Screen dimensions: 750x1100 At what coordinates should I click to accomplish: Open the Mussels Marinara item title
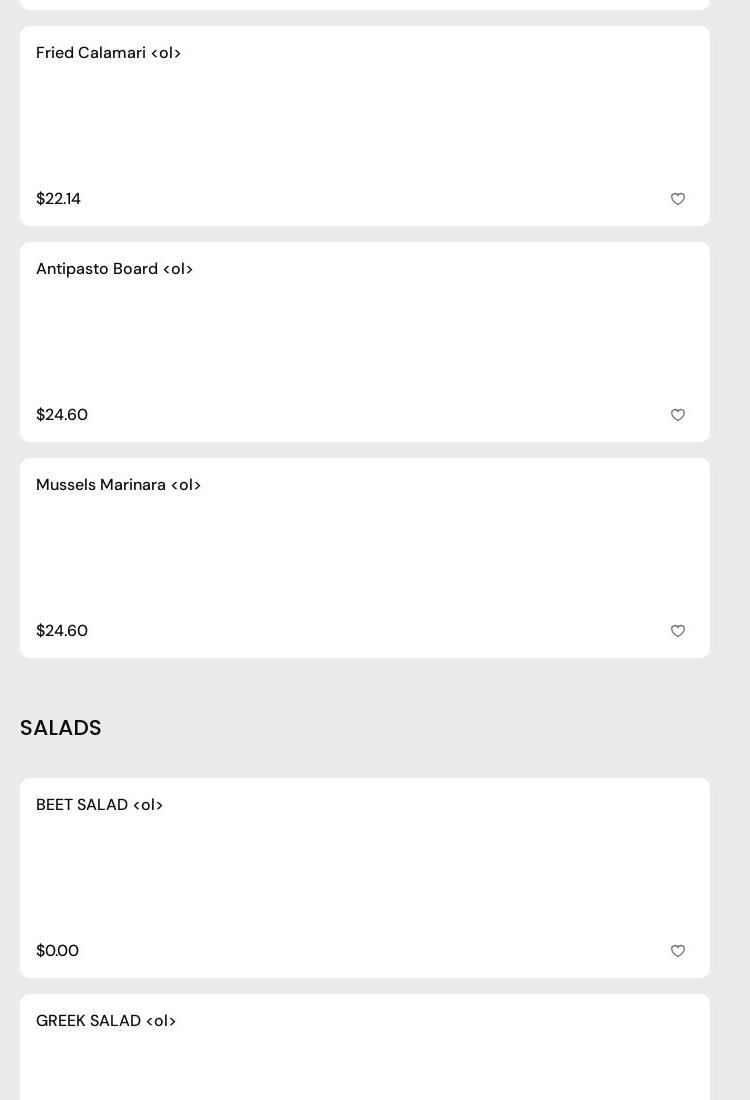tap(118, 485)
